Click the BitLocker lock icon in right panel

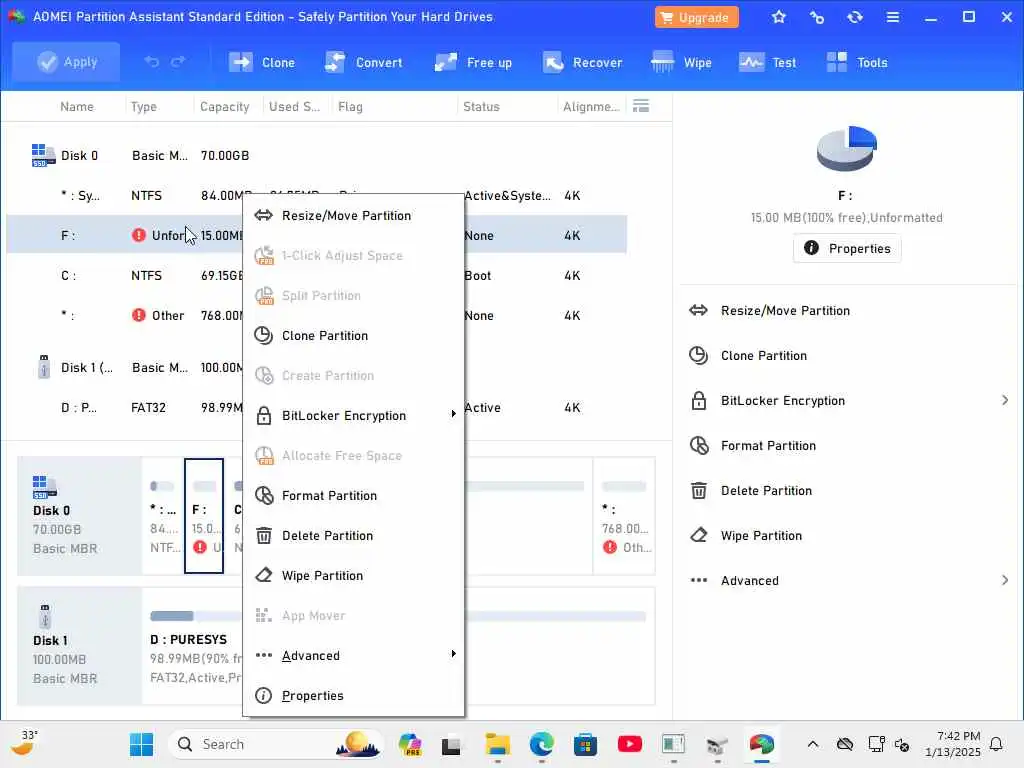click(x=698, y=400)
